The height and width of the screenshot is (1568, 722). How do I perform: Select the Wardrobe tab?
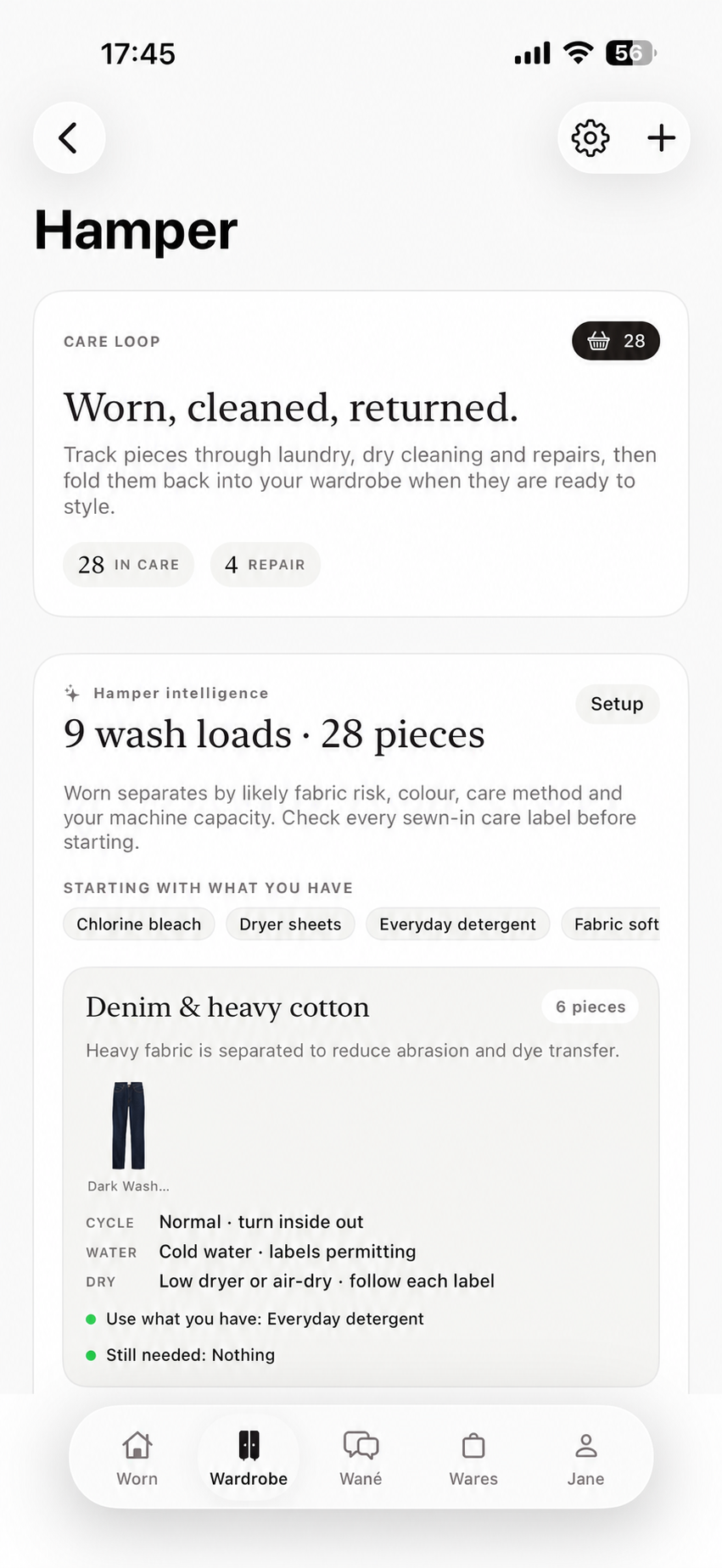tap(249, 1458)
